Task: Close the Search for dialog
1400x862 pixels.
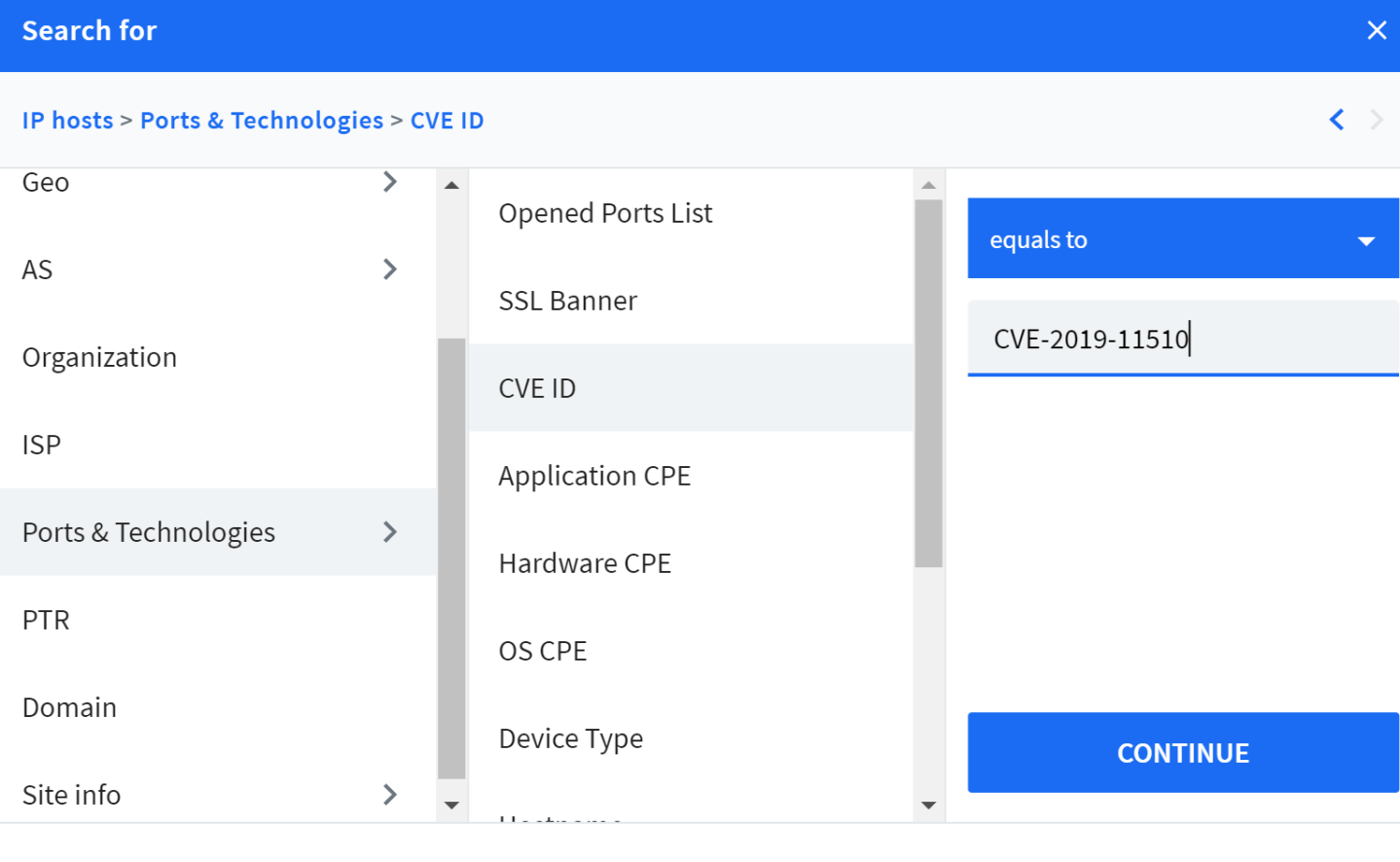Action: (1377, 30)
